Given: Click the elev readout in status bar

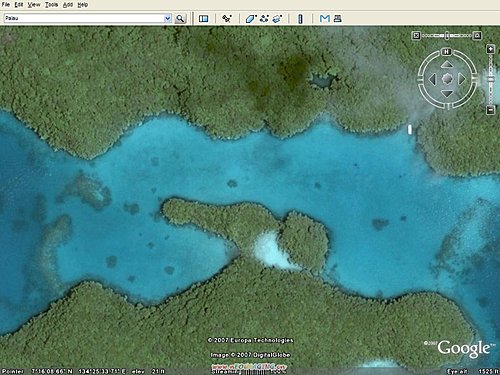Looking at the screenshot, I should click(x=148, y=371).
